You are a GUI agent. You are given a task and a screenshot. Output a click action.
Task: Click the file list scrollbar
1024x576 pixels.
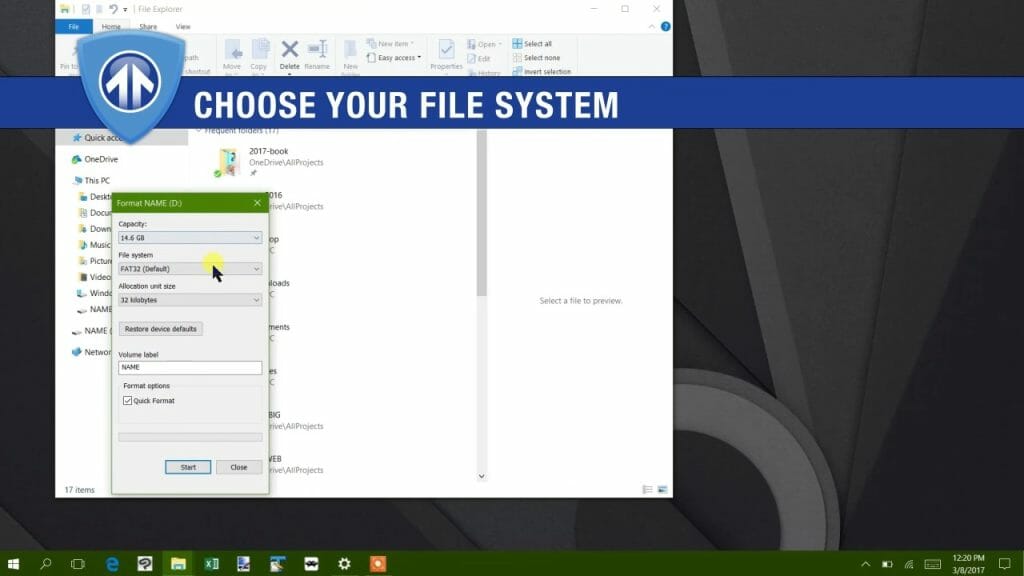481,213
